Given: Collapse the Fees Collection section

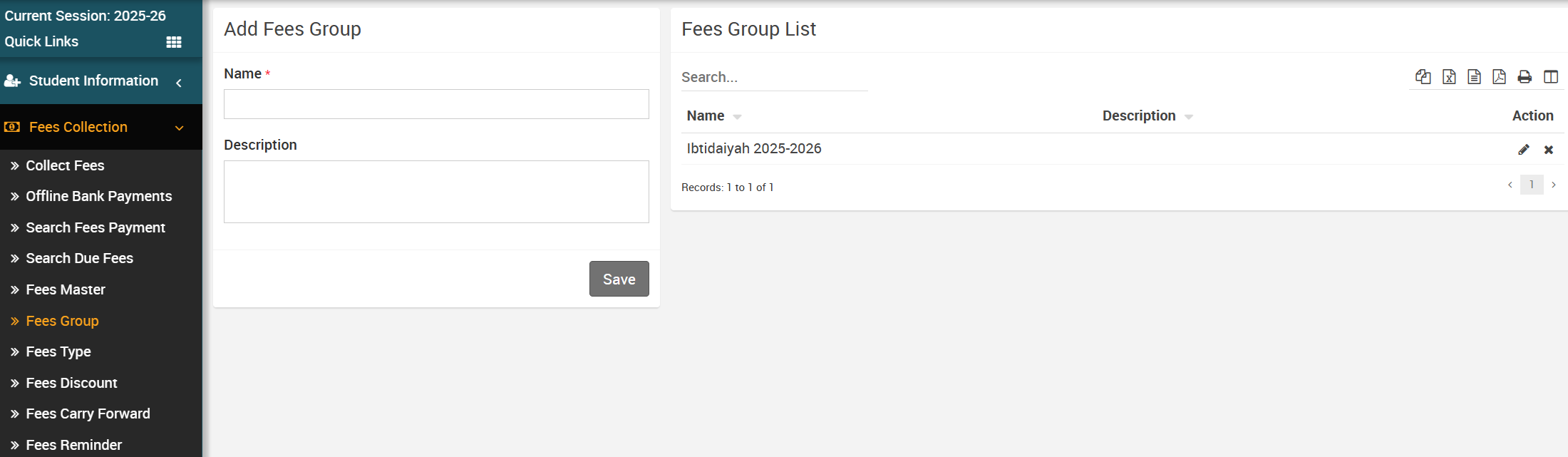Looking at the screenshot, I should (178, 128).
